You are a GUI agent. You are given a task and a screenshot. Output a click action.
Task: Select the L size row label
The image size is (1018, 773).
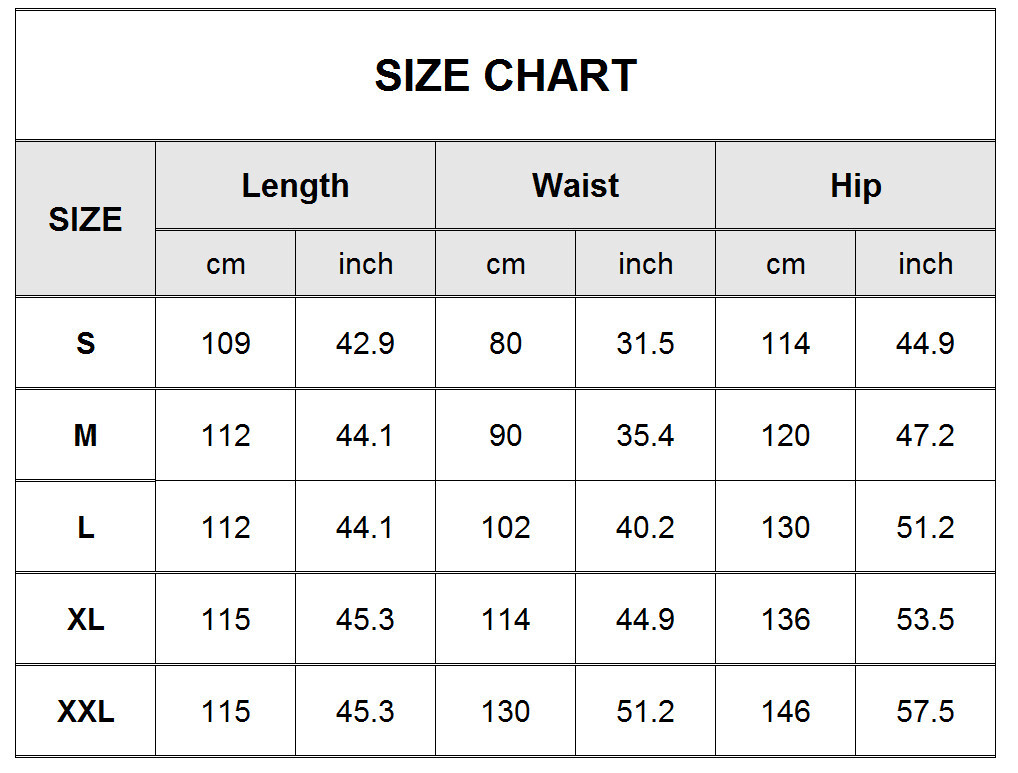tap(85, 527)
